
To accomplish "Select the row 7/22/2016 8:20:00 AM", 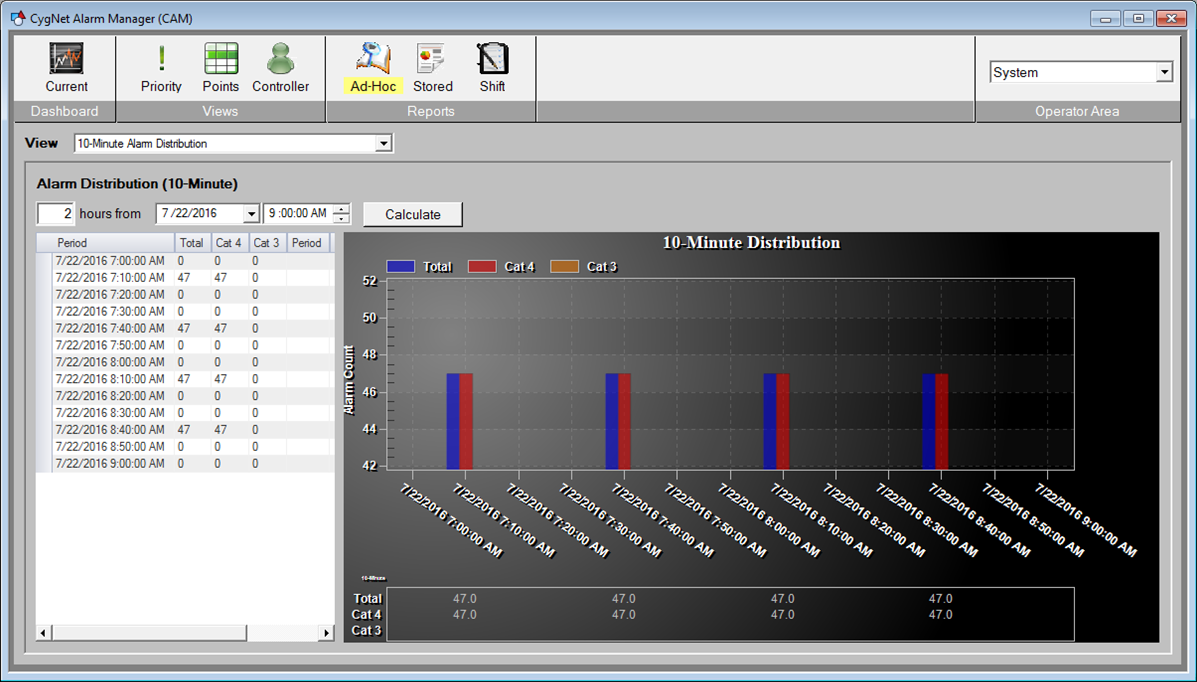I will click(186, 396).
